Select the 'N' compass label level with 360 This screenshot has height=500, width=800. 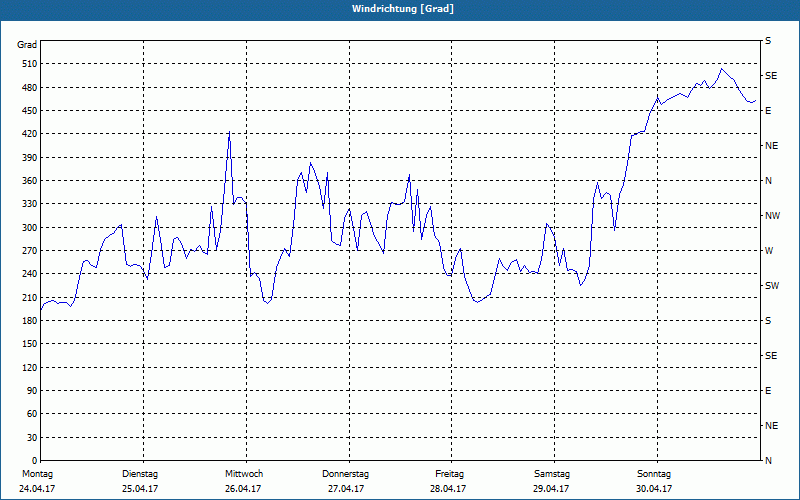point(768,181)
